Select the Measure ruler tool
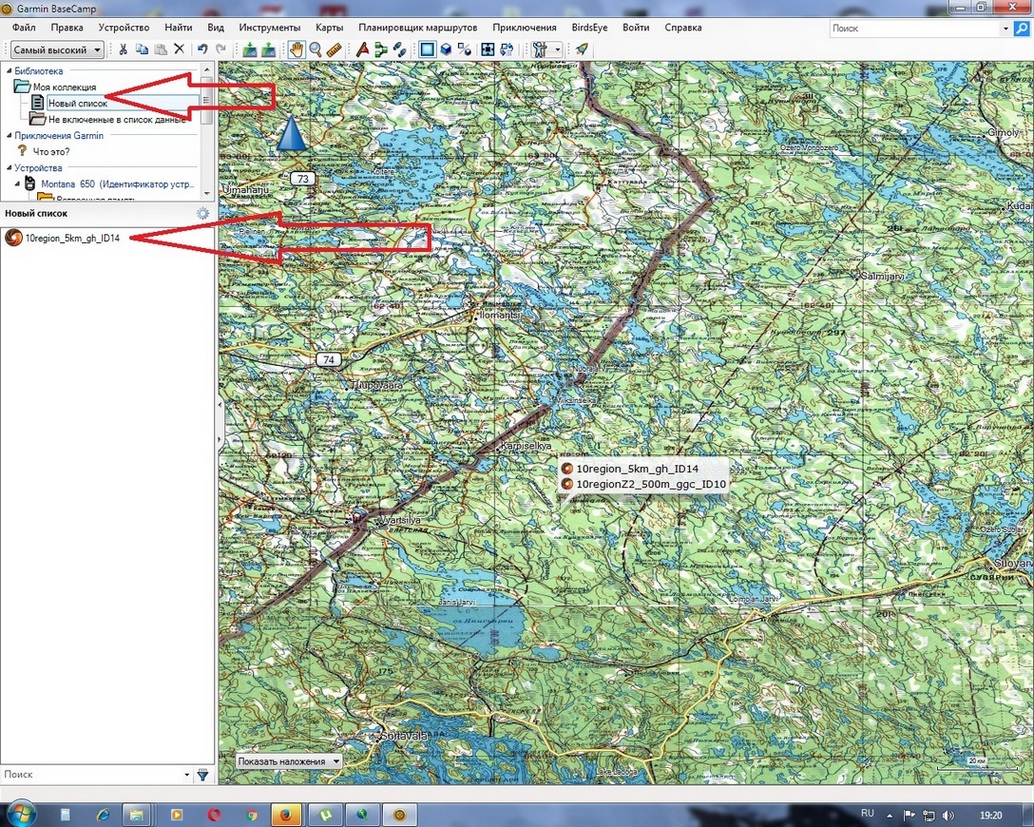 tap(334, 49)
